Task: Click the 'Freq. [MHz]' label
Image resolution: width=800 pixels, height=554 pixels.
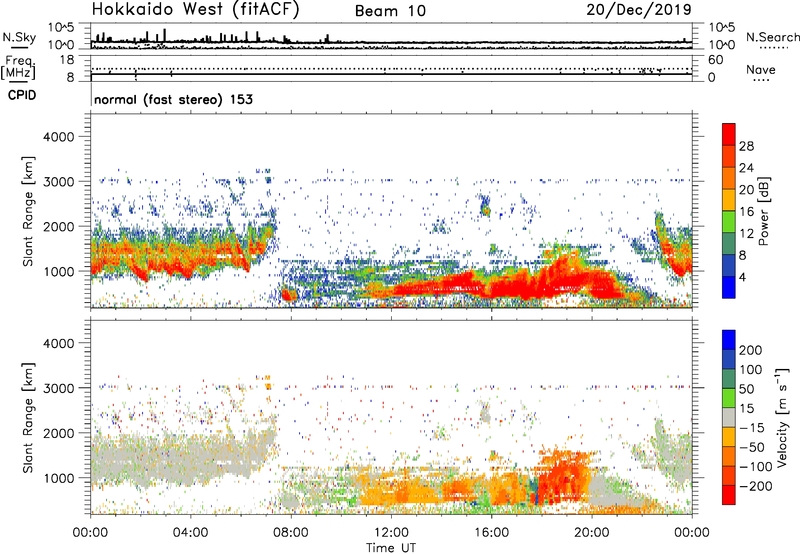Action: tap(19, 67)
